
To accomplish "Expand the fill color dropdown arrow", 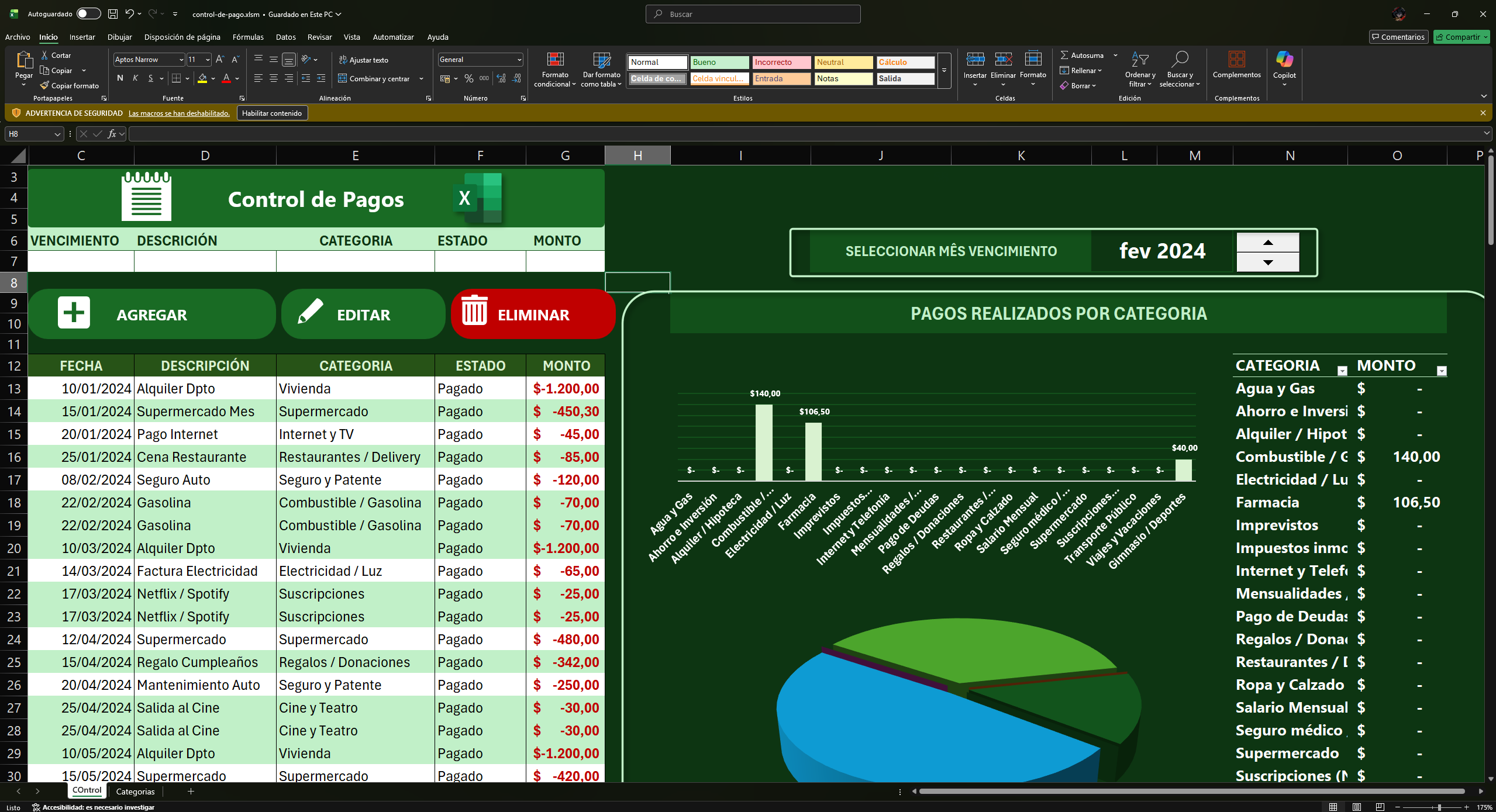I will [213, 79].
